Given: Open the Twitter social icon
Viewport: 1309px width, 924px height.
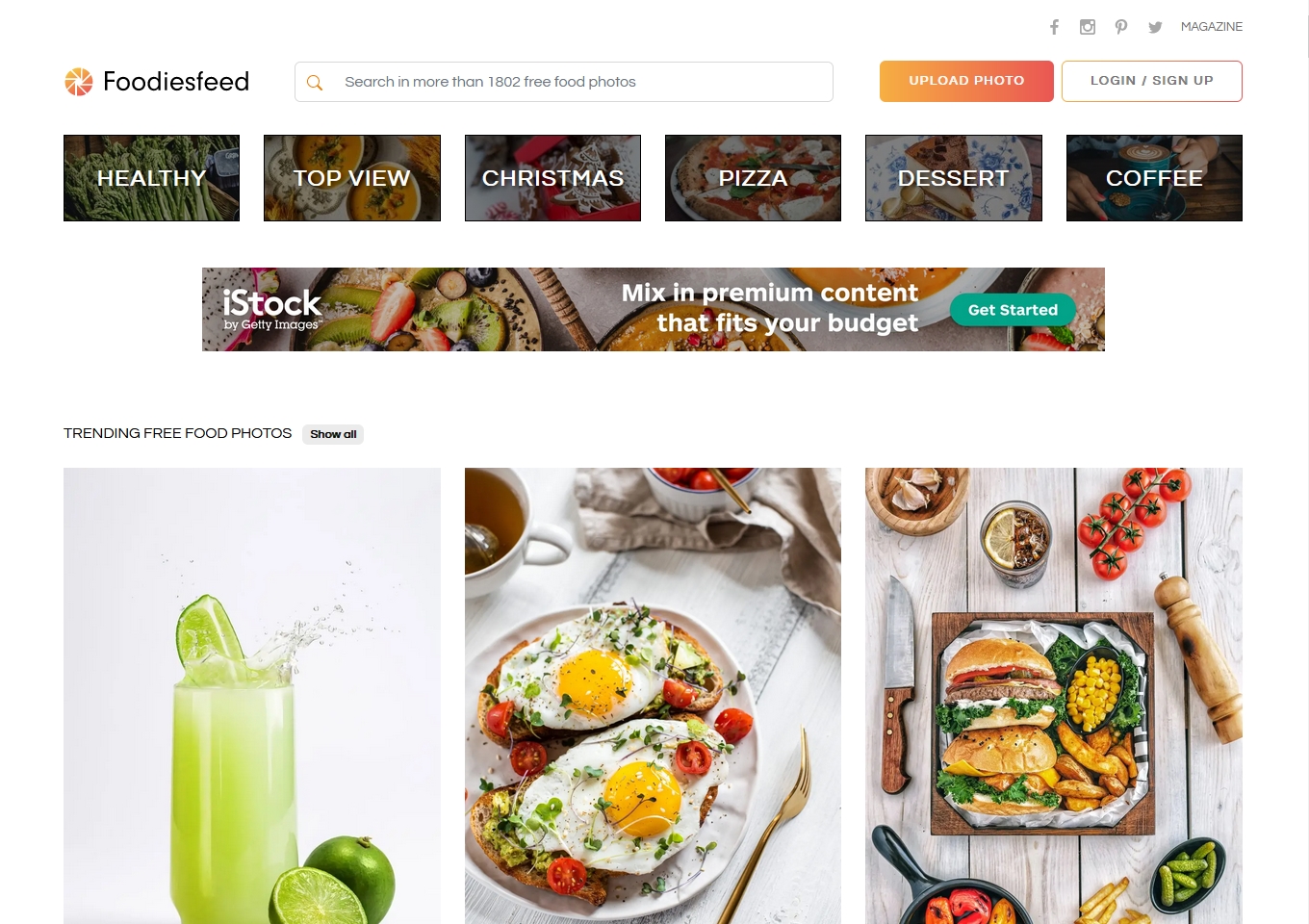Looking at the screenshot, I should pyautogui.click(x=1155, y=27).
